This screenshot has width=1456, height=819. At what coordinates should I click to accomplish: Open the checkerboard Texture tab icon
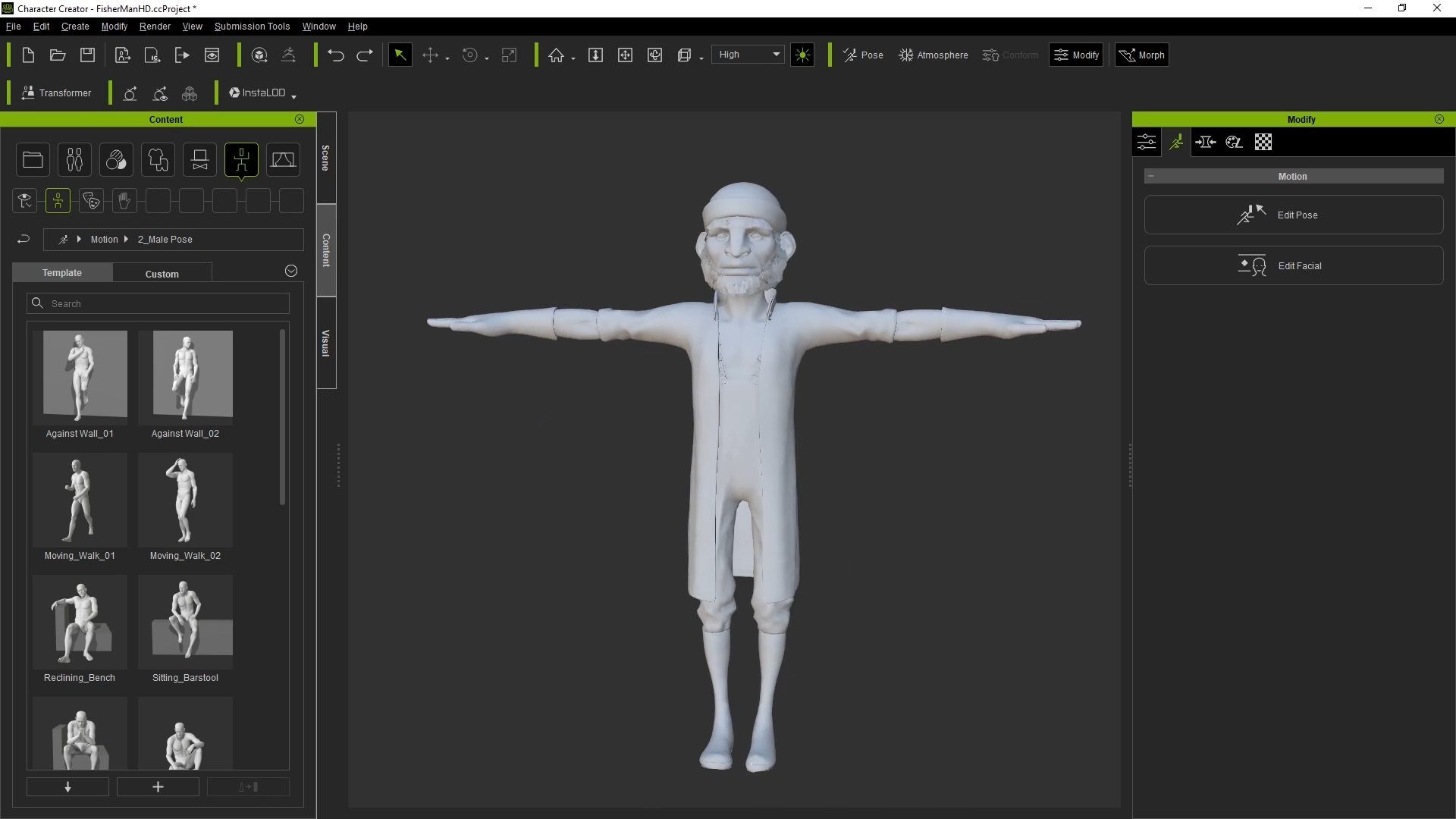(1263, 142)
